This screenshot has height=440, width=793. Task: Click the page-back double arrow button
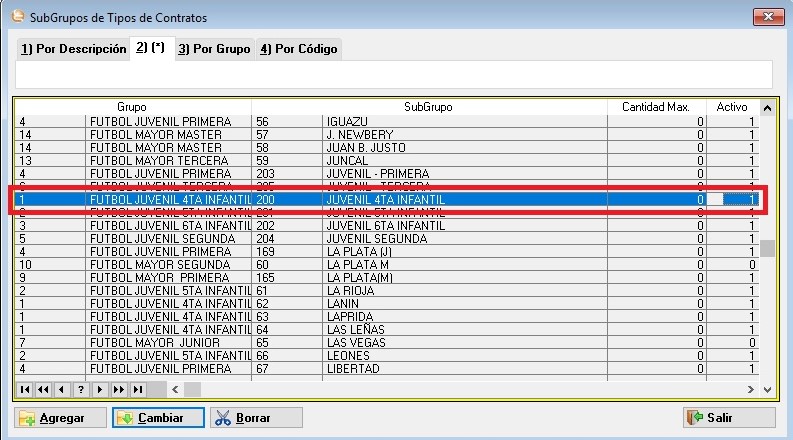[x=43, y=389]
